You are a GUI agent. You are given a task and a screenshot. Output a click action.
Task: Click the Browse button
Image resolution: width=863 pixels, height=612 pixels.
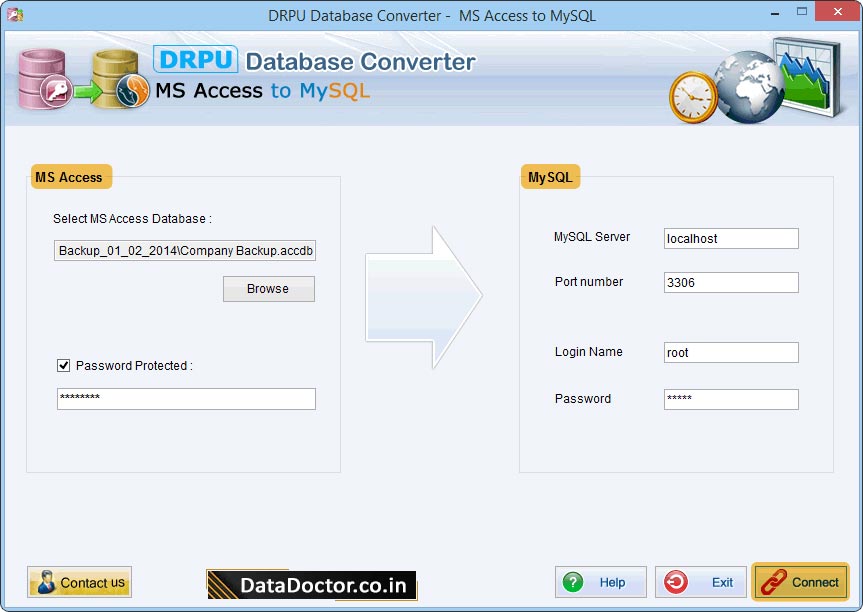click(268, 289)
